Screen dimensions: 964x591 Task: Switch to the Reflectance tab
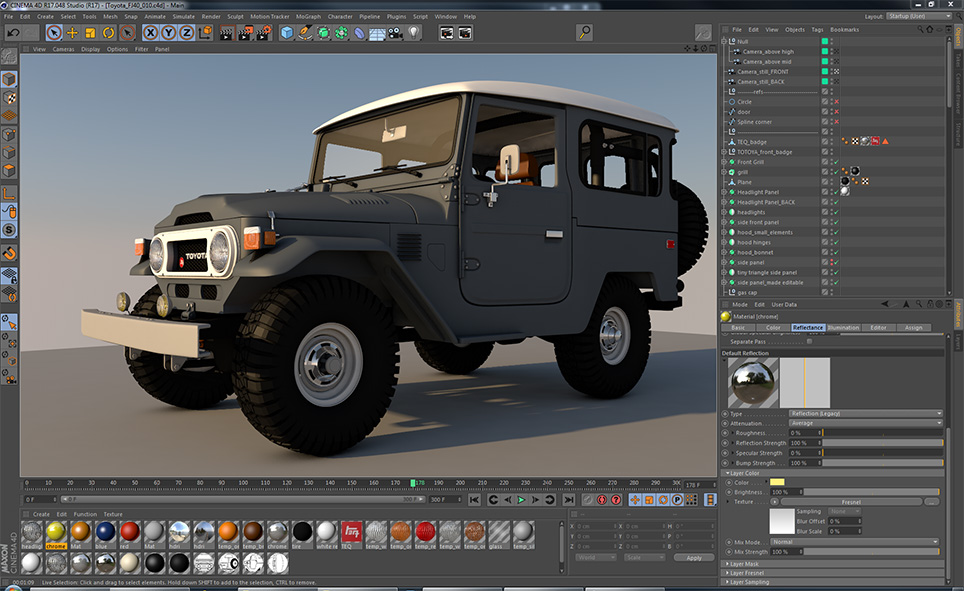click(807, 327)
